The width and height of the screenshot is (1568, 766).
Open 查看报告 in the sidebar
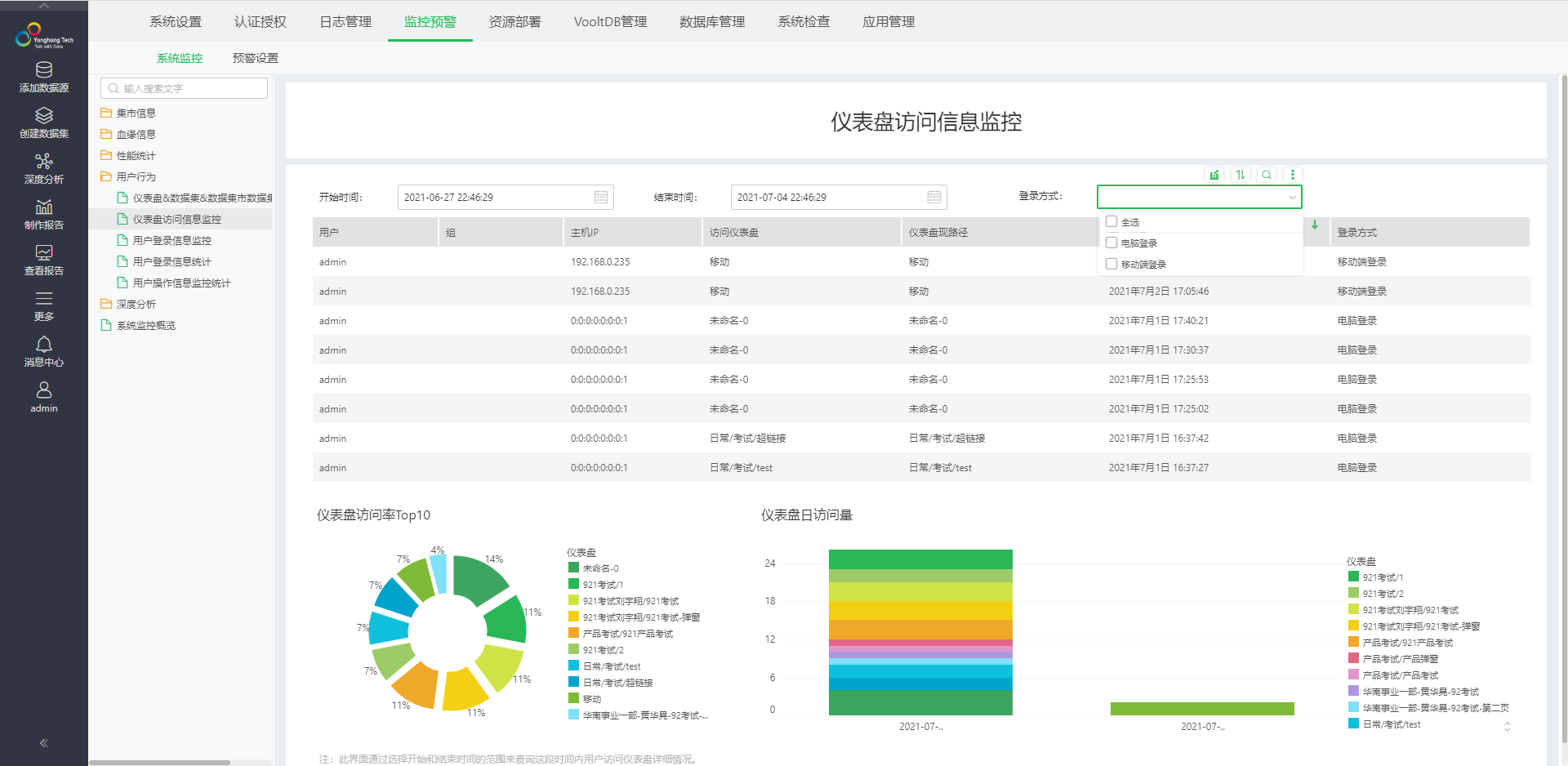pos(44,261)
